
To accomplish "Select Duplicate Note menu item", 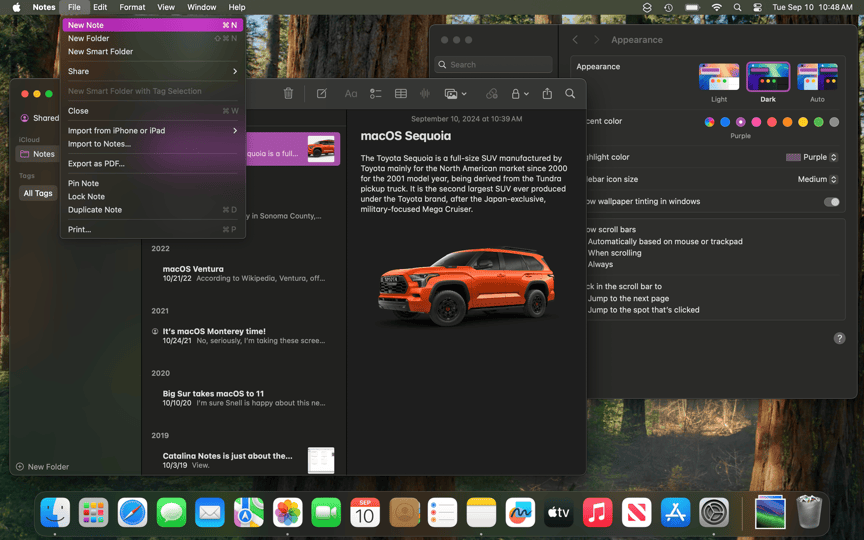I will 153,210.
